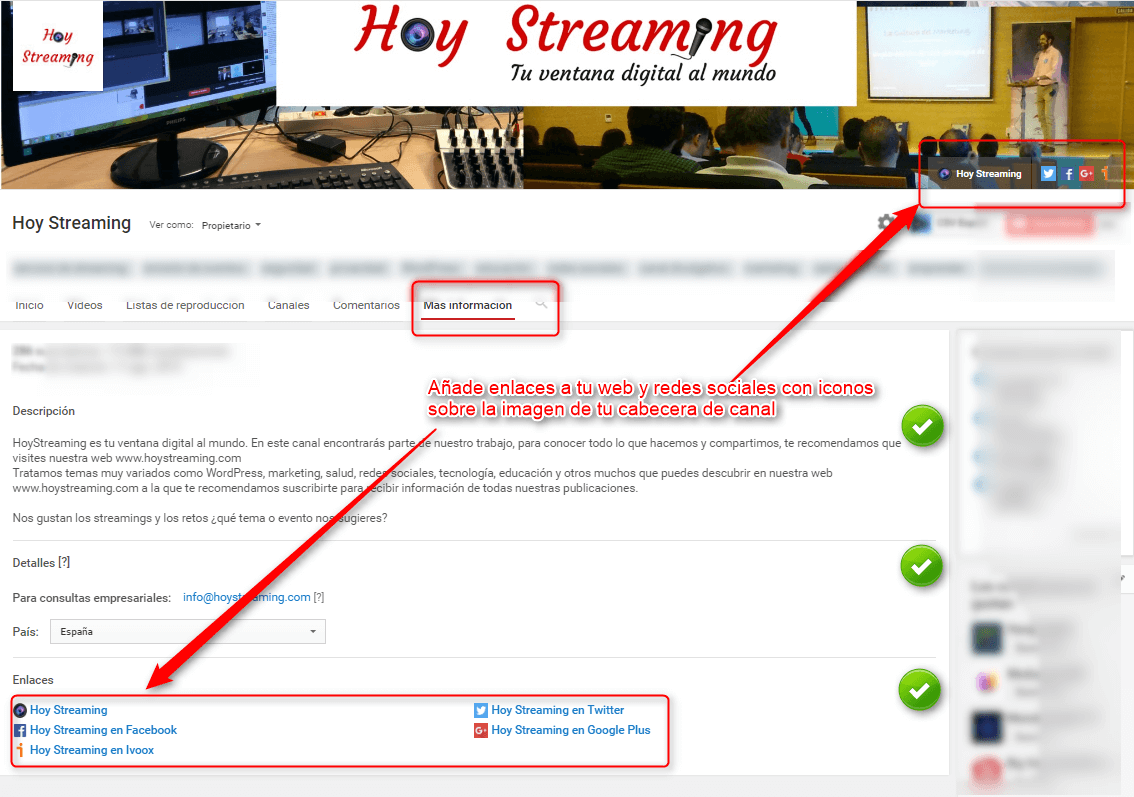Click the Ivoox icon in the Enlaces list
Viewport: 1134px width, 797px height.
[20, 751]
